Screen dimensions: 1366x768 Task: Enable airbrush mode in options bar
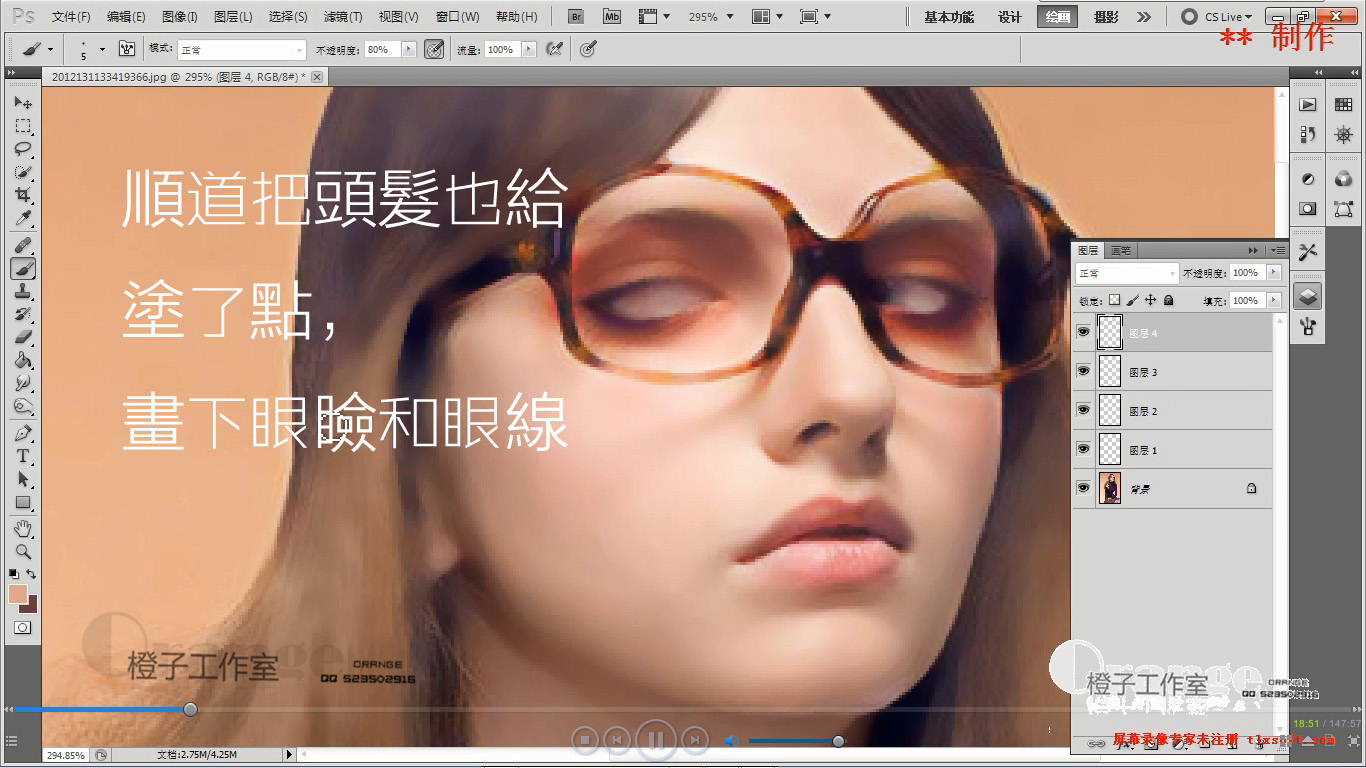pos(554,49)
